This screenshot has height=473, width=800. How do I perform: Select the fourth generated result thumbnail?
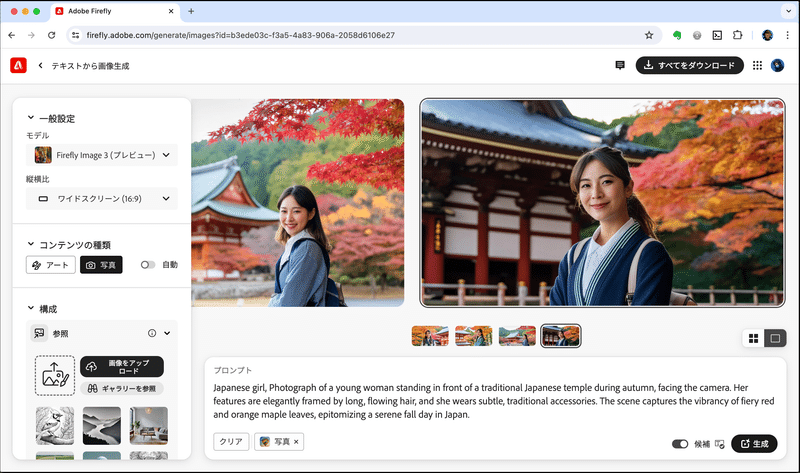coord(561,336)
